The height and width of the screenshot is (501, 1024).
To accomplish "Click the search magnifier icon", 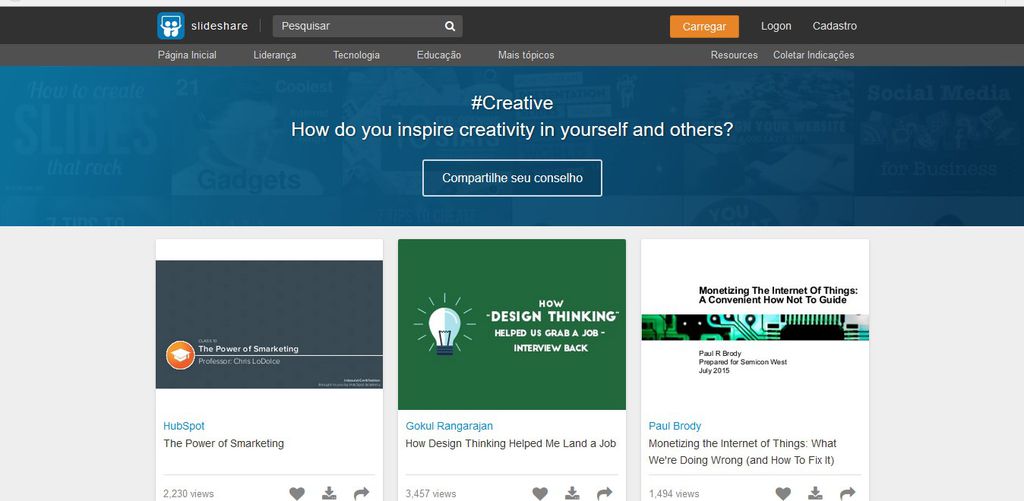I will 450,26.
